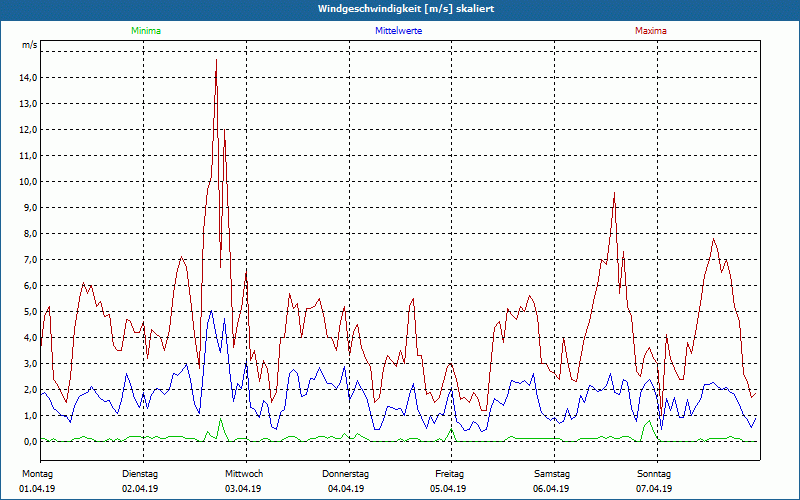Select the 04.04.19 date label
Viewport: 800px width, 500px height.
(346, 489)
